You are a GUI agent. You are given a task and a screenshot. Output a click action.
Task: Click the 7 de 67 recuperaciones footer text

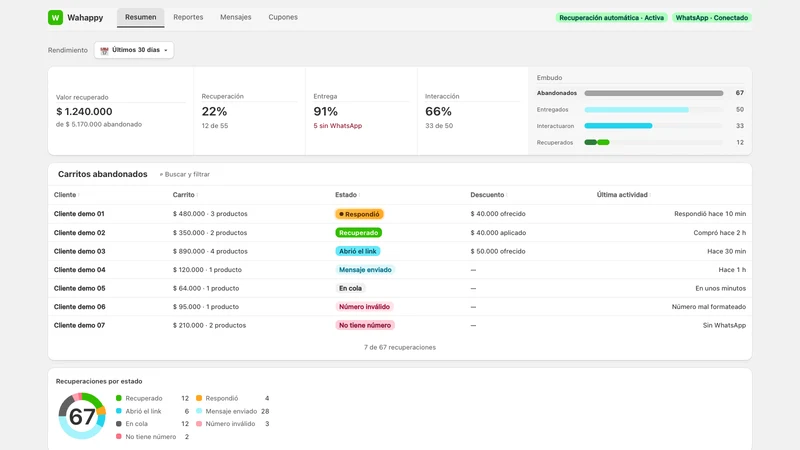(x=400, y=347)
